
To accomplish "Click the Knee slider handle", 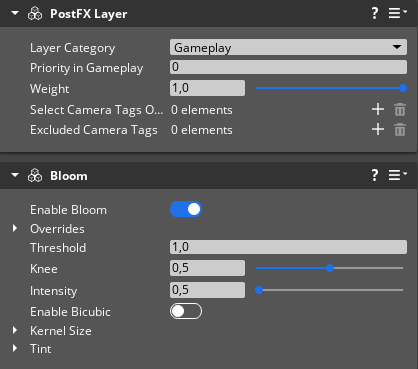I will [x=330, y=268].
